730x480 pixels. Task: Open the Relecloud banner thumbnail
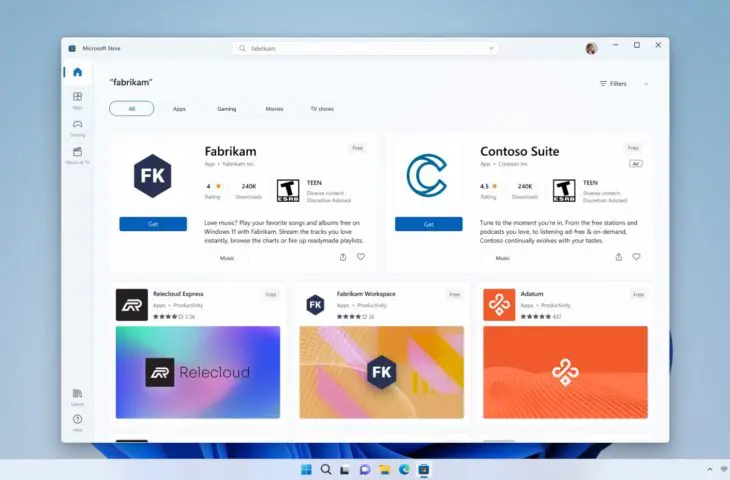pos(198,372)
